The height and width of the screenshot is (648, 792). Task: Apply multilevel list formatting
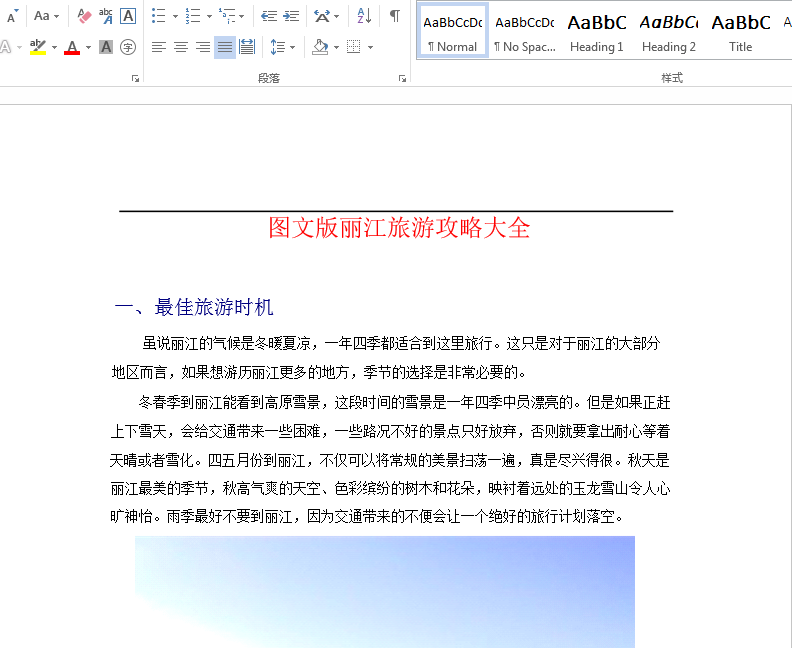point(227,16)
